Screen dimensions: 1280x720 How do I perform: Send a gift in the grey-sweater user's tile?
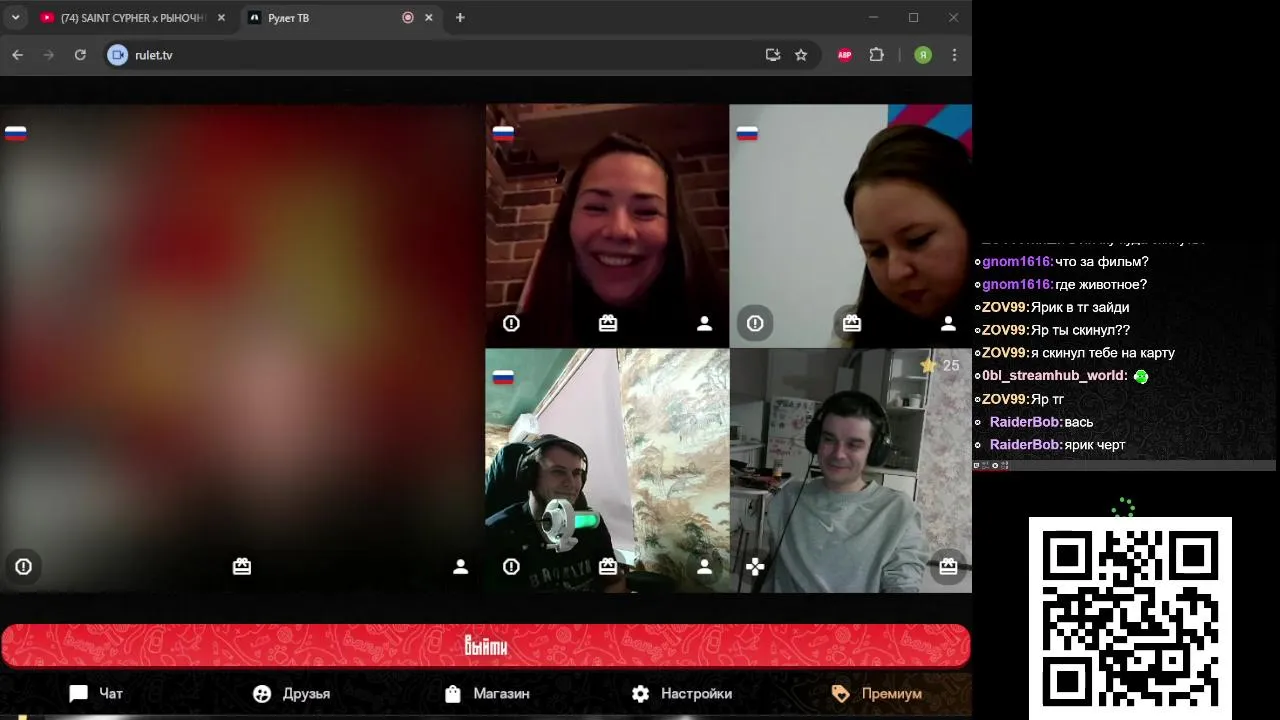tap(948, 567)
